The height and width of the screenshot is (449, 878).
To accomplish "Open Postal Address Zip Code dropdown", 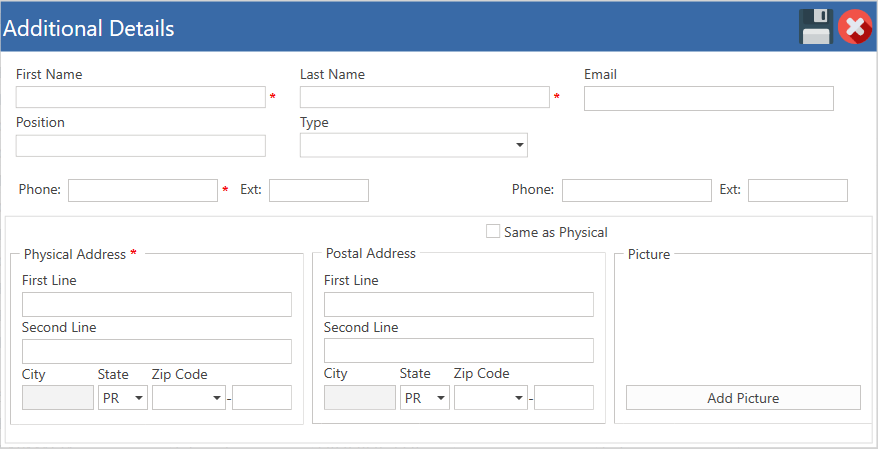I will coord(491,397).
